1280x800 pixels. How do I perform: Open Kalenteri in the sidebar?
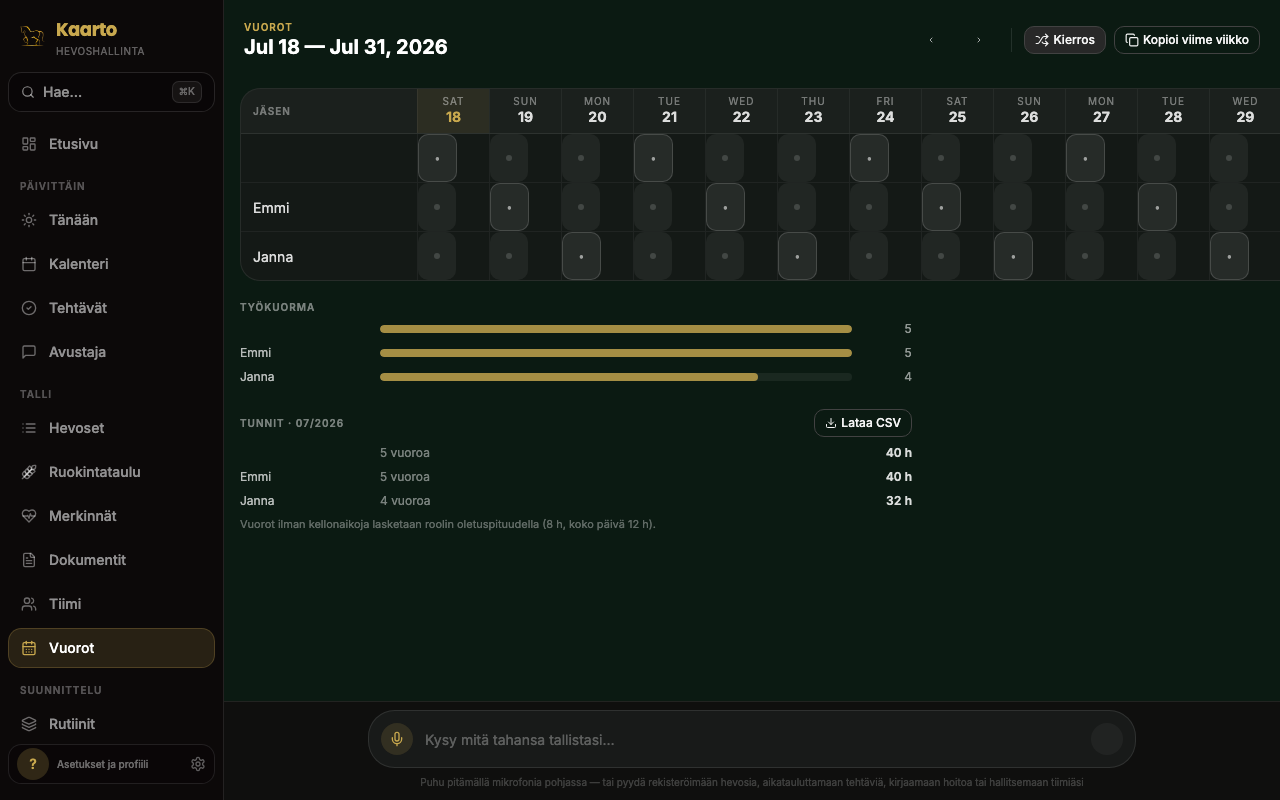point(111,264)
